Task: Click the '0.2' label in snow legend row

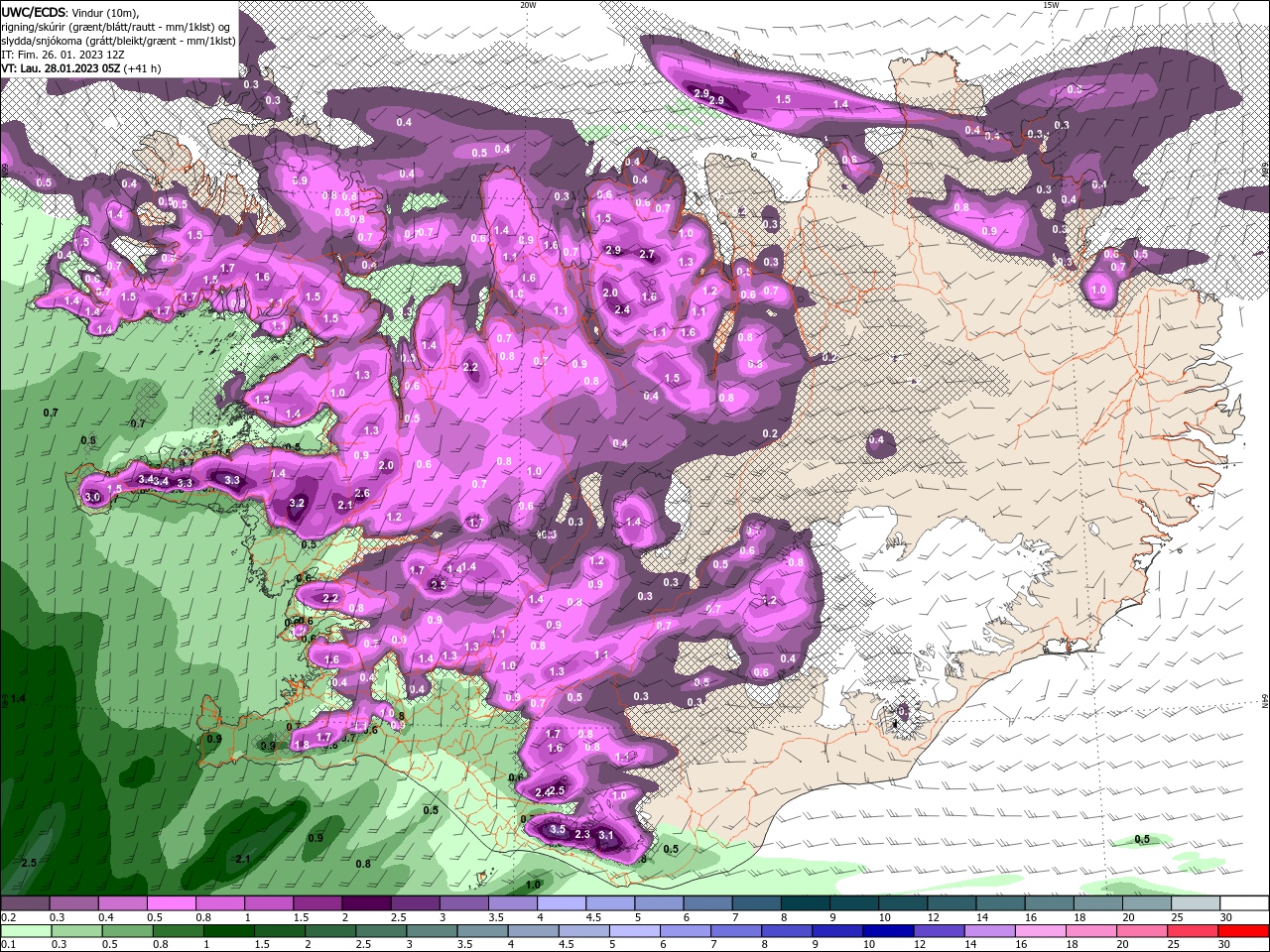Action: tap(8, 917)
